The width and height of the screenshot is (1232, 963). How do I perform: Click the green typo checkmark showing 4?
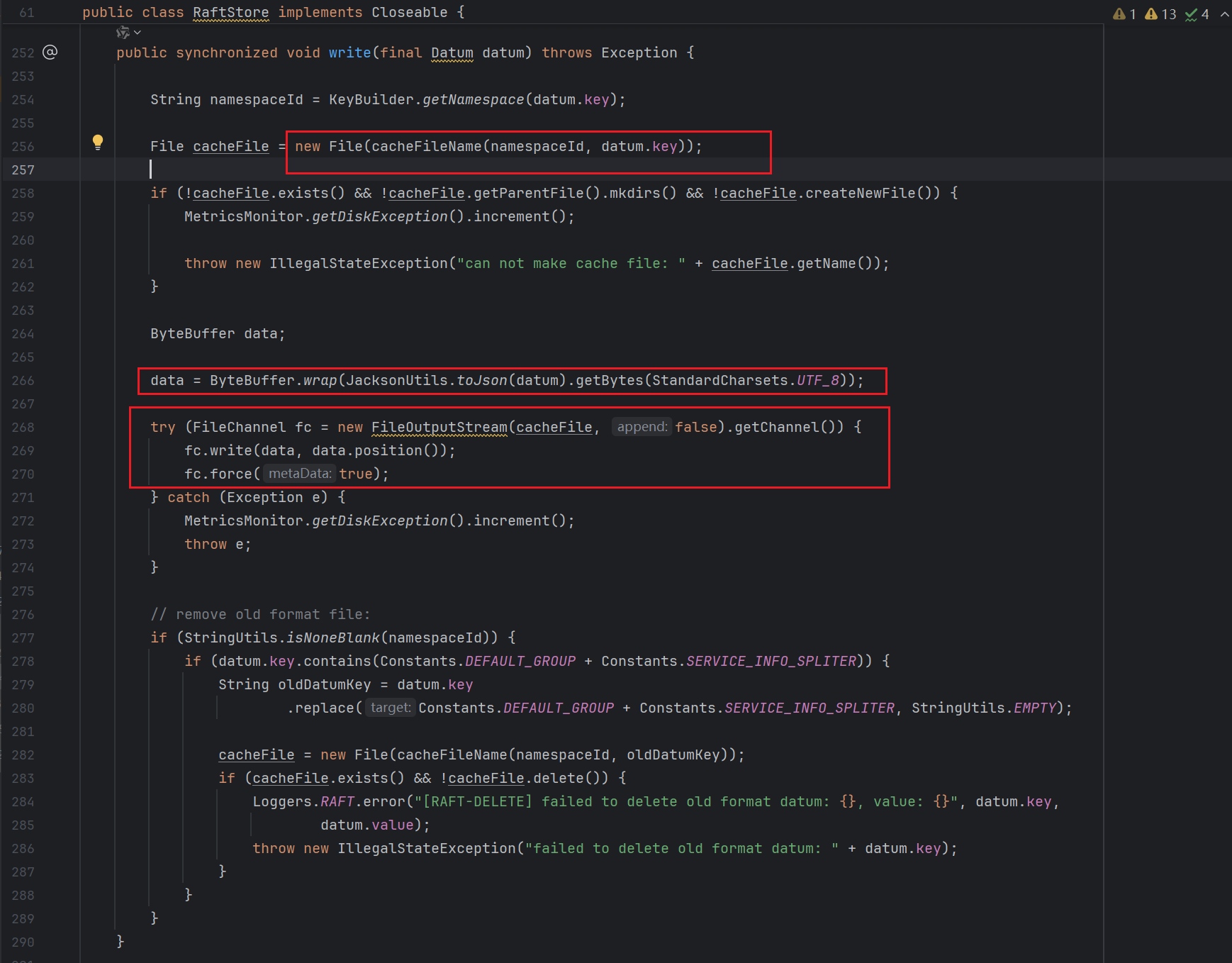[1197, 14]
